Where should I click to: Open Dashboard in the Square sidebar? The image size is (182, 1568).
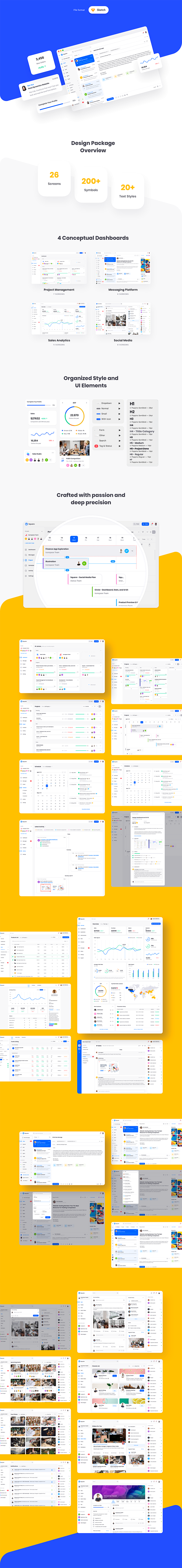(30, 550)
